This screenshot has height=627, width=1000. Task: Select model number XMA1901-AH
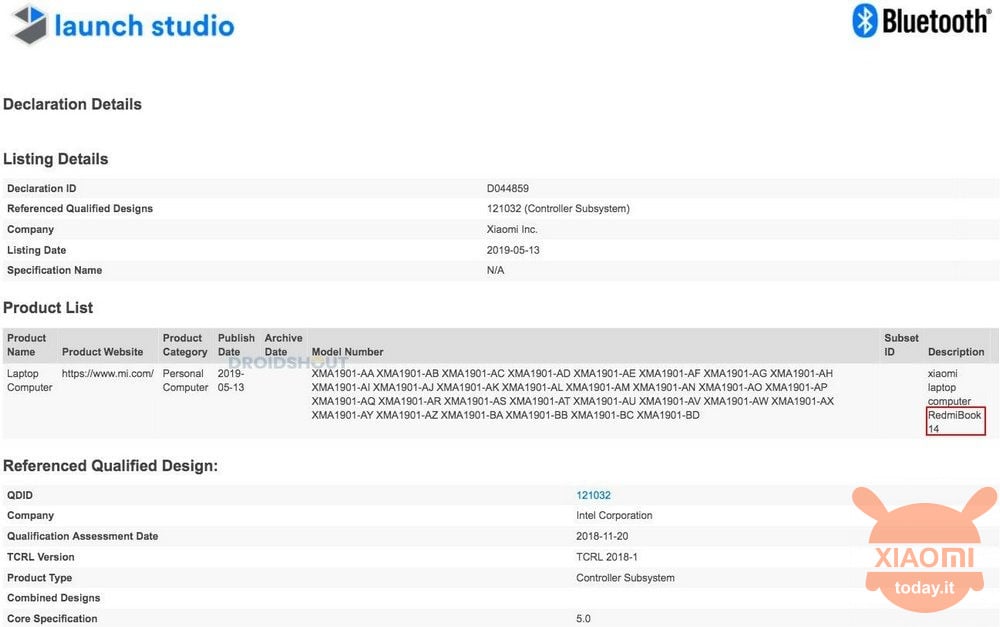point(801,374)
